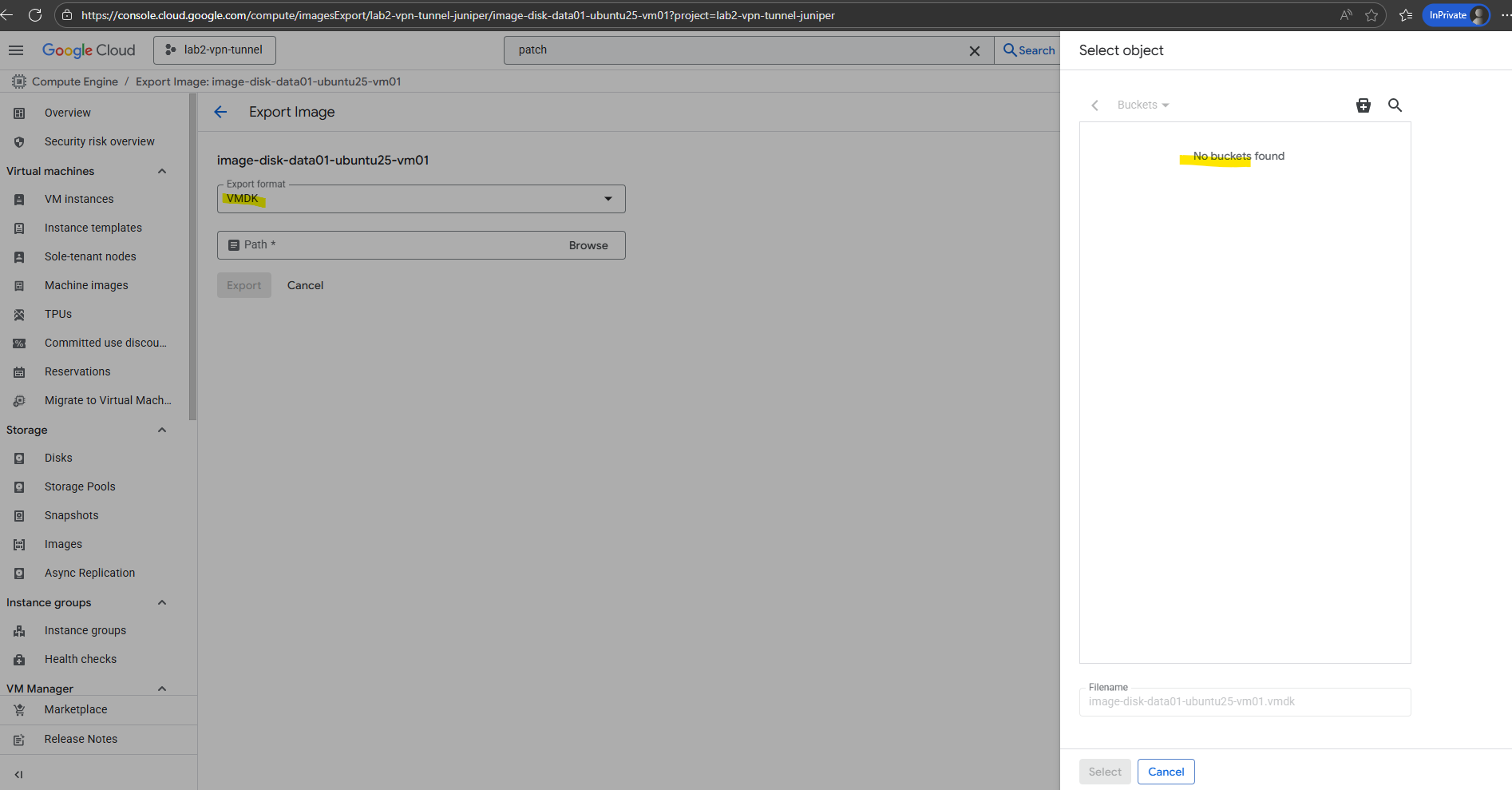1512x790 pixels.
Task: Click the Instance groups item icon
Action: pyautogui.click(x=19, y=630)
